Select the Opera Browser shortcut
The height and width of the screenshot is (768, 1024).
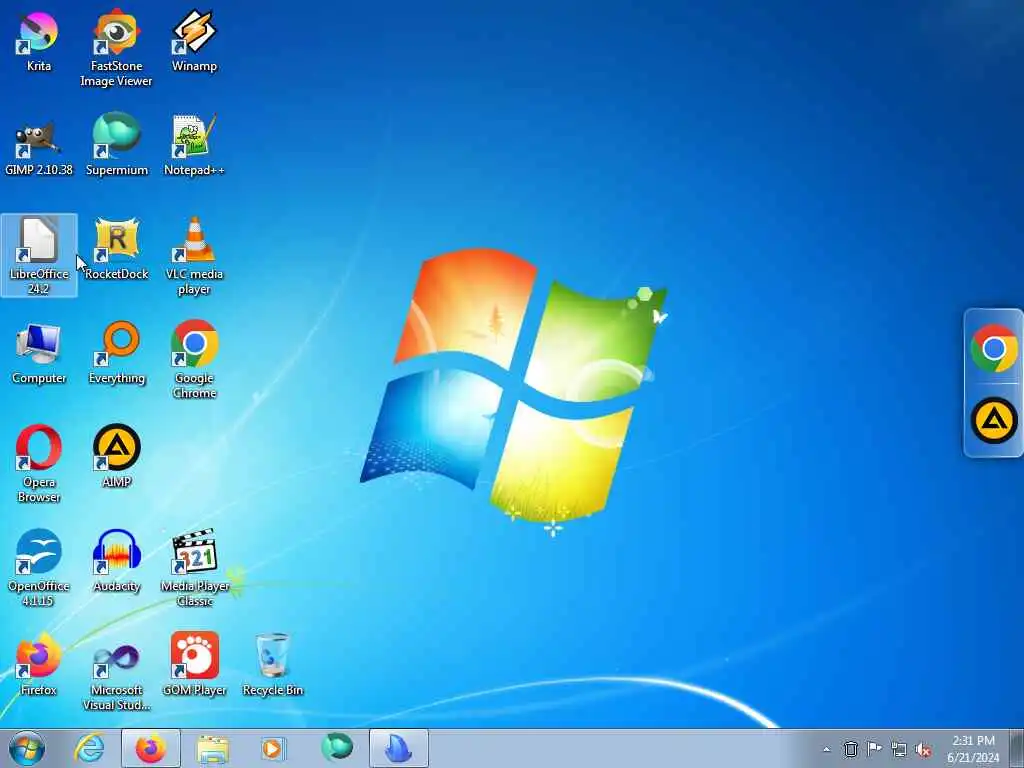click(39, 464)
